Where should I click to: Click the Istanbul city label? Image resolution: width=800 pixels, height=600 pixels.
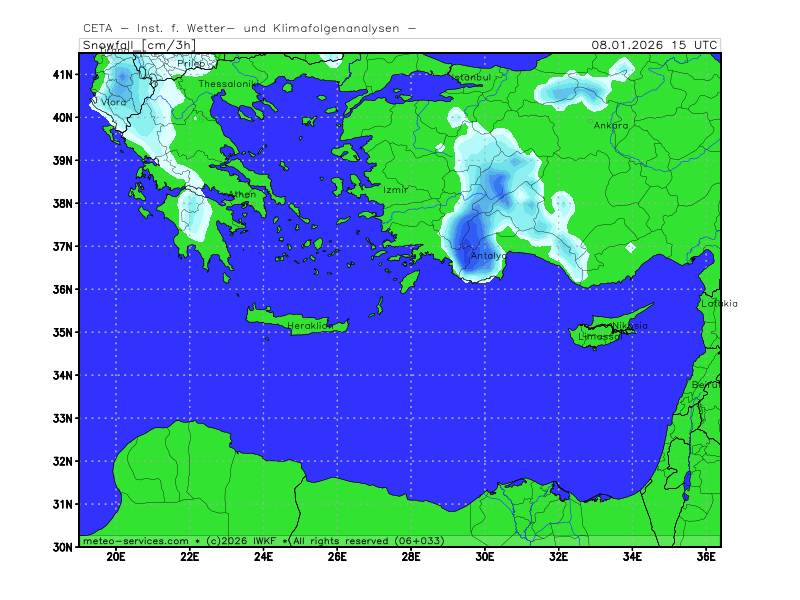[x=469, y=77]
